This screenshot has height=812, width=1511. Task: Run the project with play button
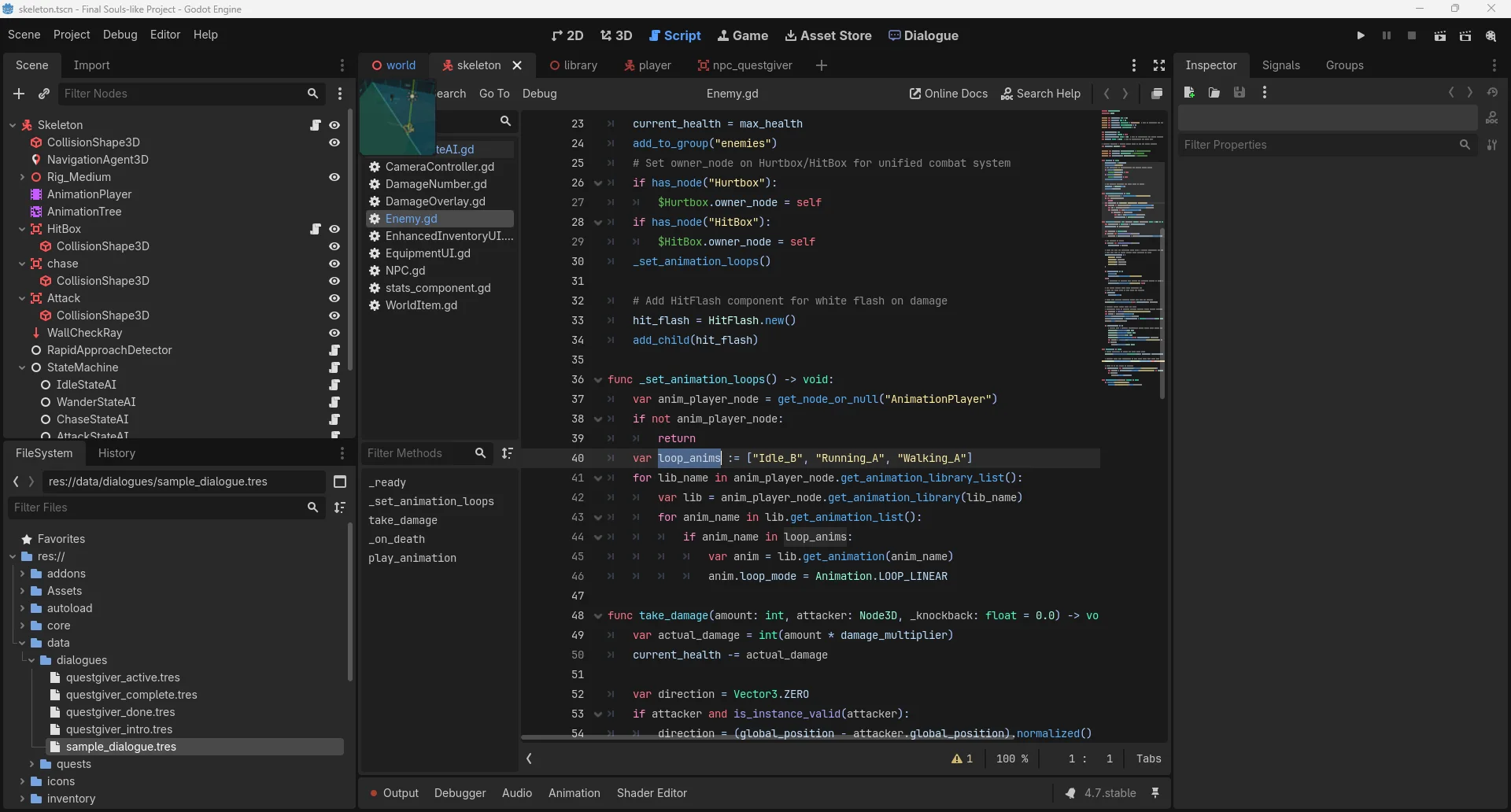(x=1361, y=36)
